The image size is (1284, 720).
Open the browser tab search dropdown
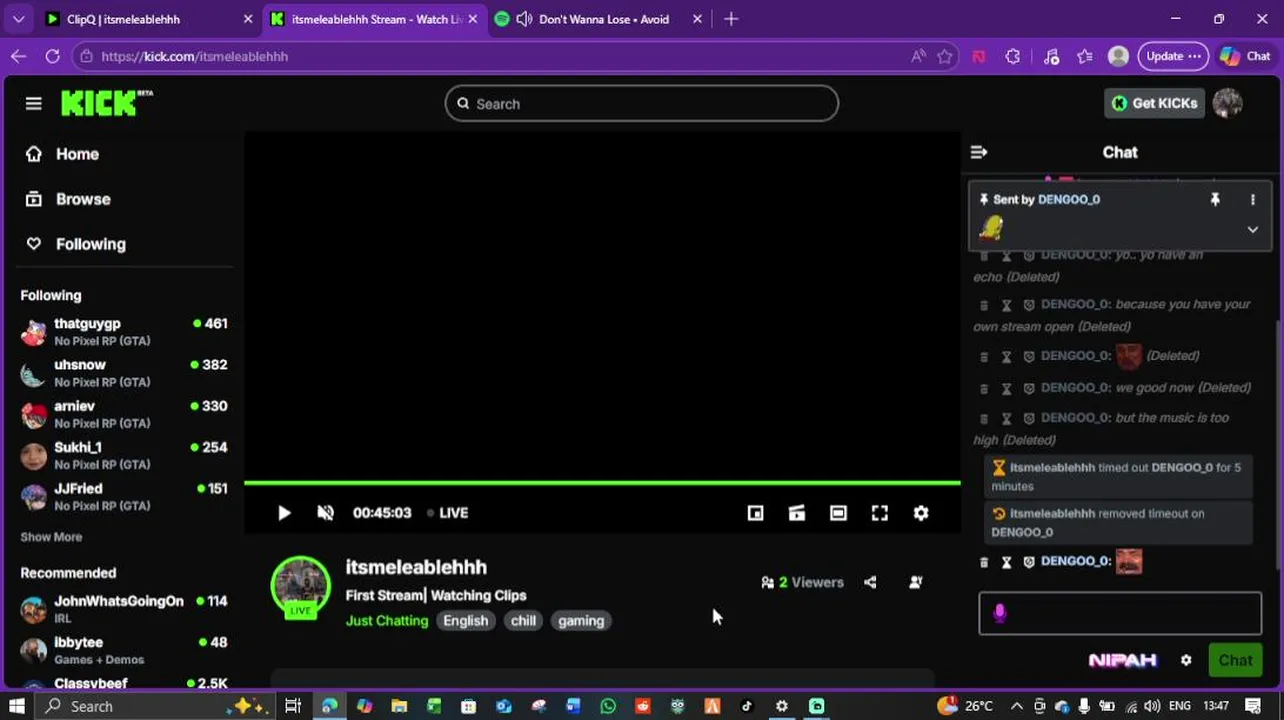point(18,19)
